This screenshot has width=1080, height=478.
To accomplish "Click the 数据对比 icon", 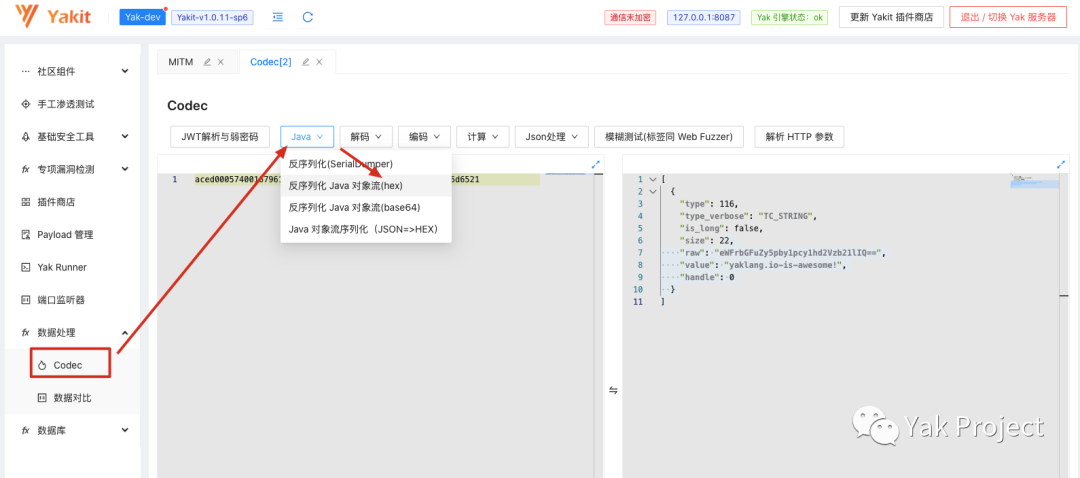I will [41, 397].
